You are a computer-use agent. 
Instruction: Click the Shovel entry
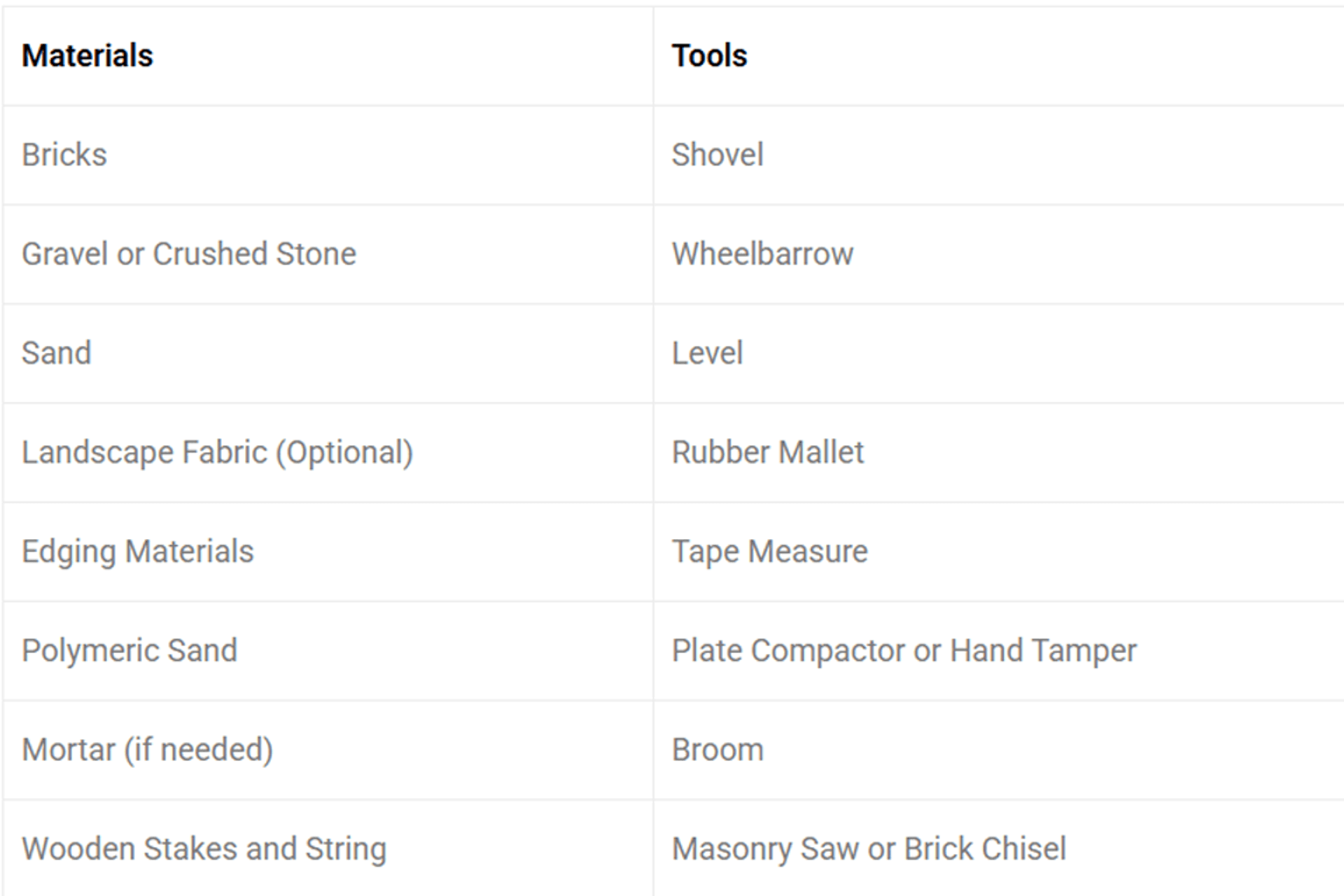point(717,155)
